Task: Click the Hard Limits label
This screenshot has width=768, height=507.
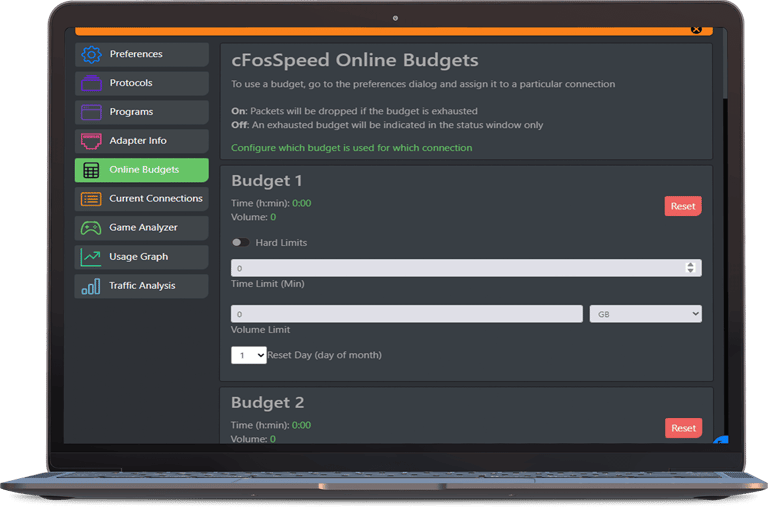Action: pyautogui.click(x=281, y=242)
